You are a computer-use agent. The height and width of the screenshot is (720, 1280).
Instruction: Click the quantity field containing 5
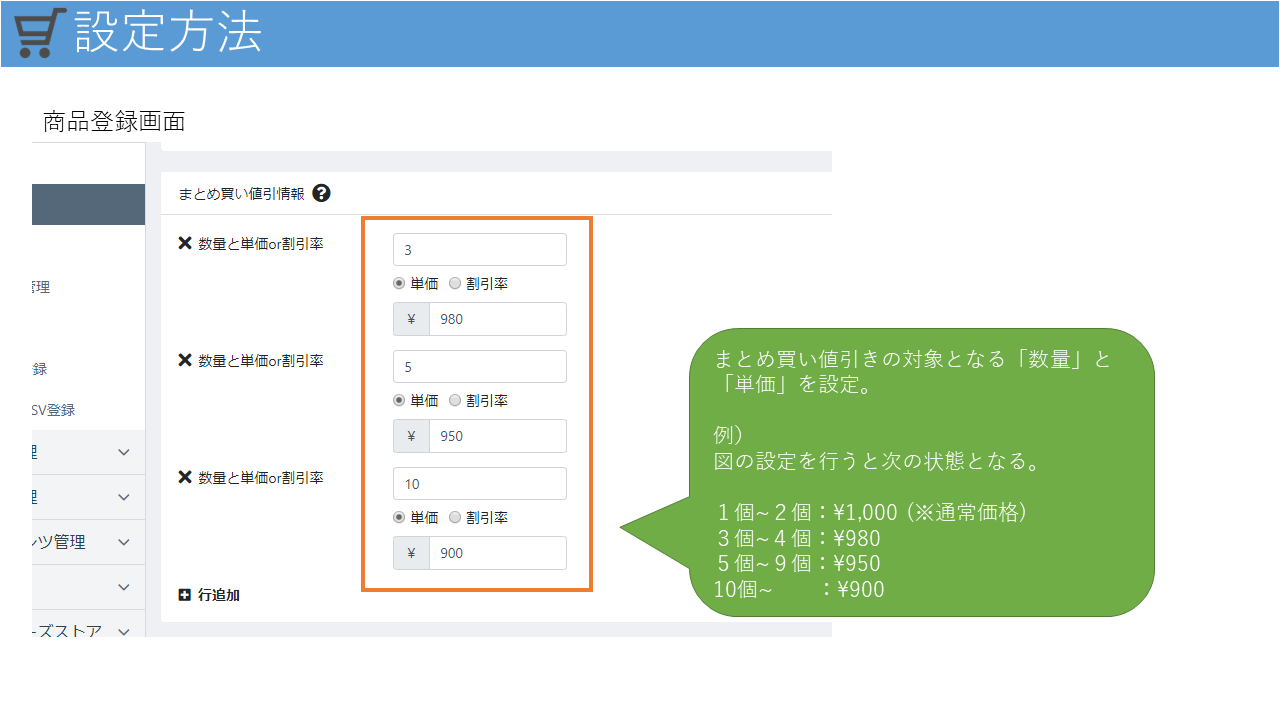[x=480, y=367]
